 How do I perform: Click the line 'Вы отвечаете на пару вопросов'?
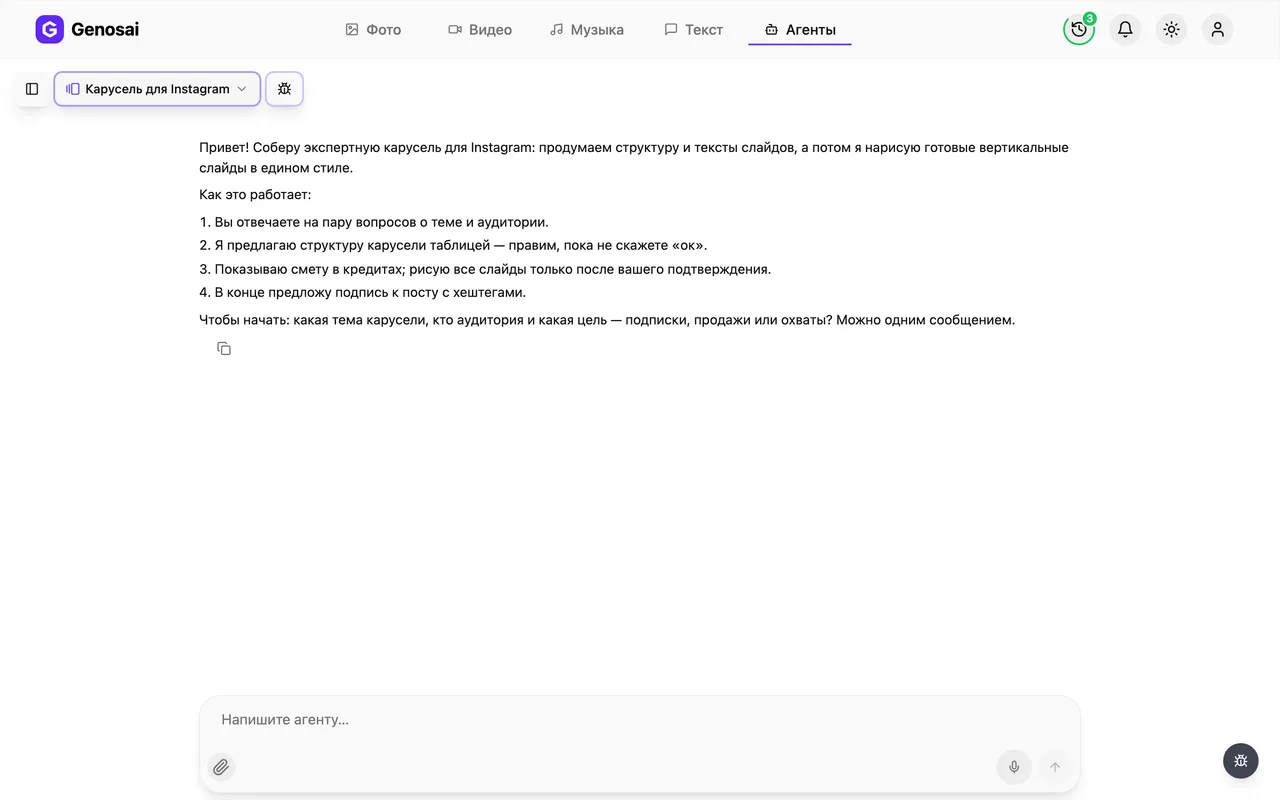(374, 222)
